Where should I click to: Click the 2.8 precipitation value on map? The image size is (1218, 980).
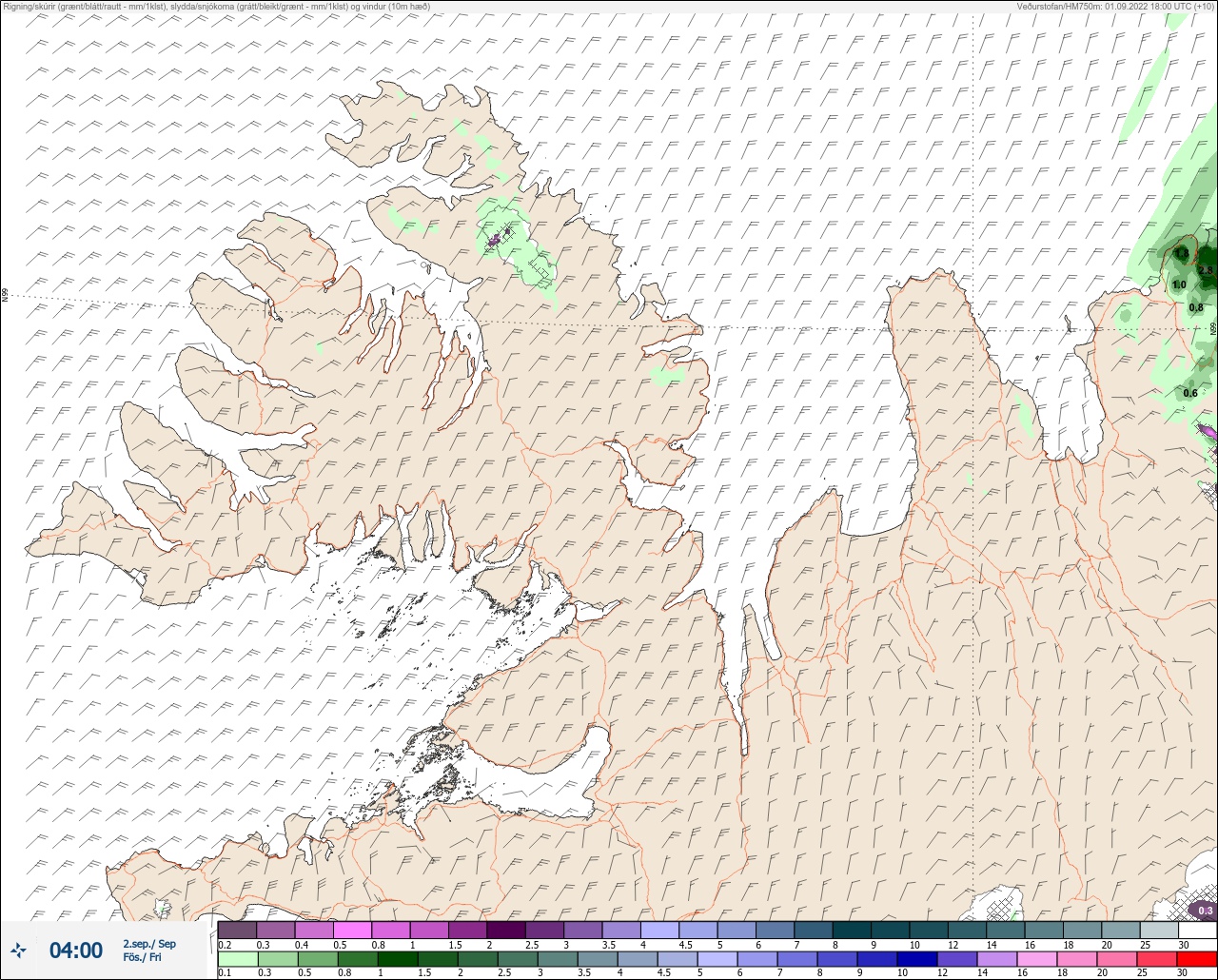point(1206,271)
